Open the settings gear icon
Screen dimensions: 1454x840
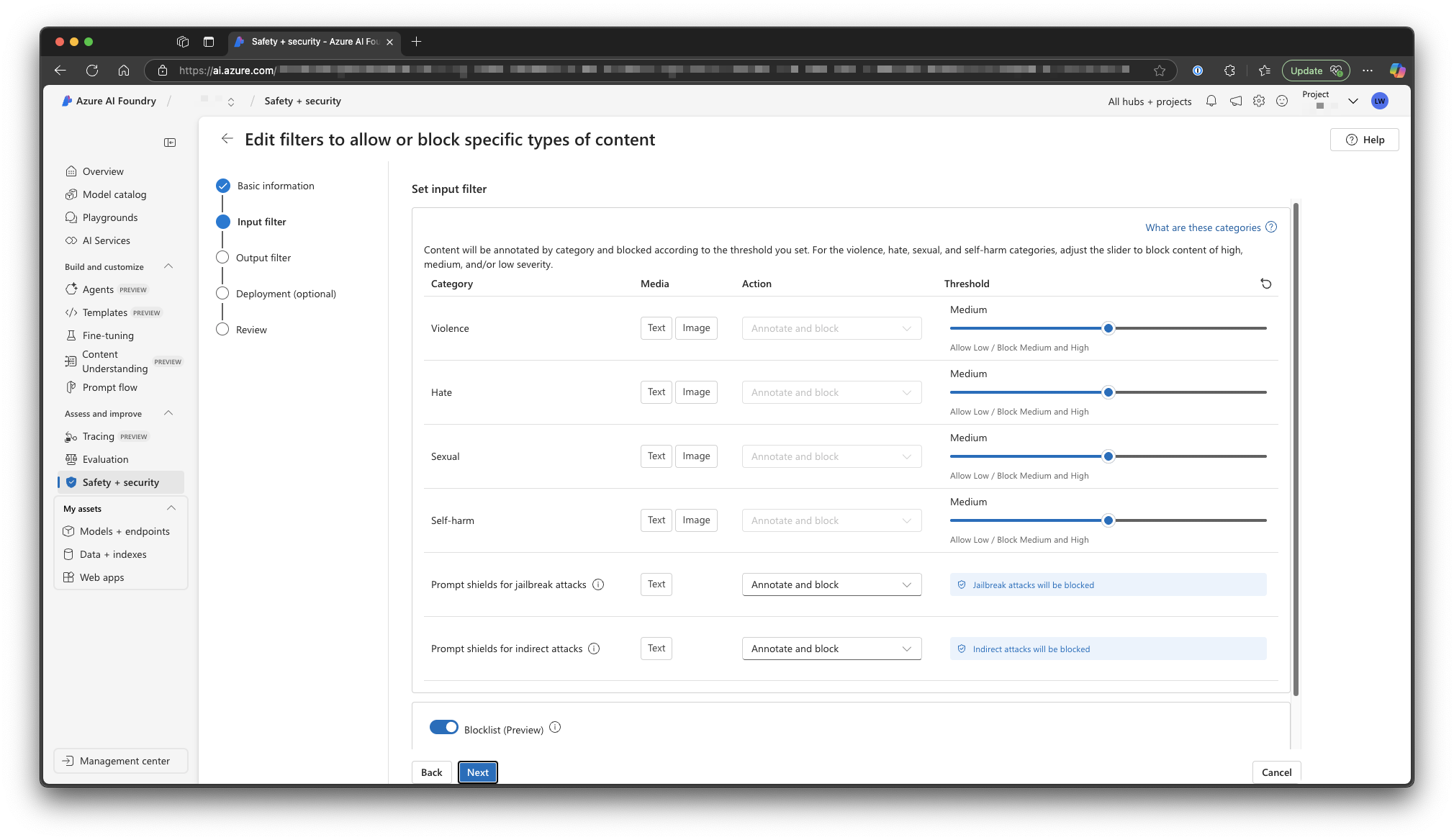(1258, 101)
